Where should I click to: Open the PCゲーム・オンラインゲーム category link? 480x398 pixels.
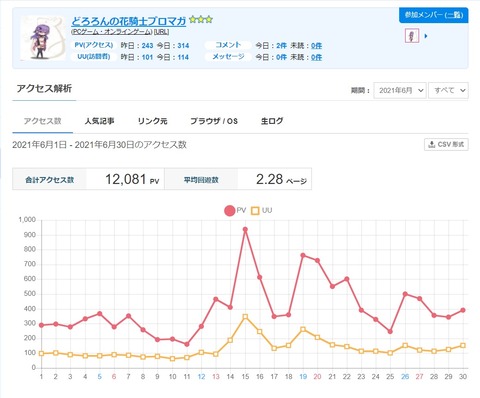(112, 32)
